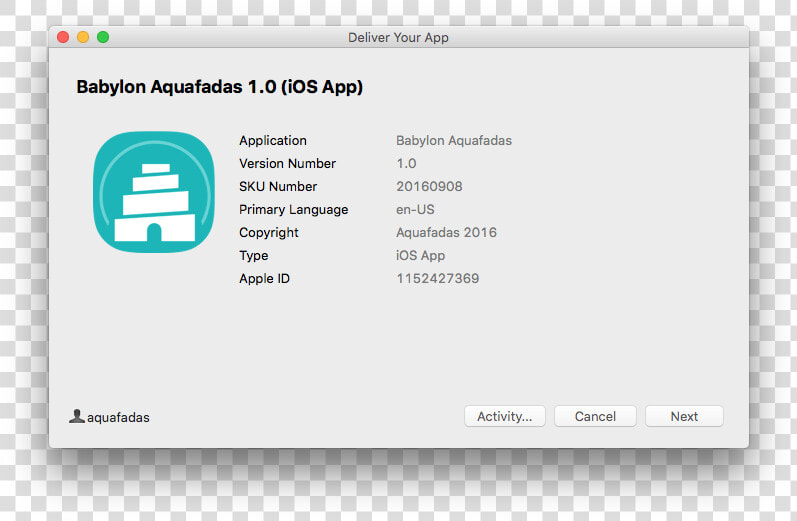This screenshot has height=521, width=797.
Task: Click the Copyright label
Action: (x=269, y=233)
